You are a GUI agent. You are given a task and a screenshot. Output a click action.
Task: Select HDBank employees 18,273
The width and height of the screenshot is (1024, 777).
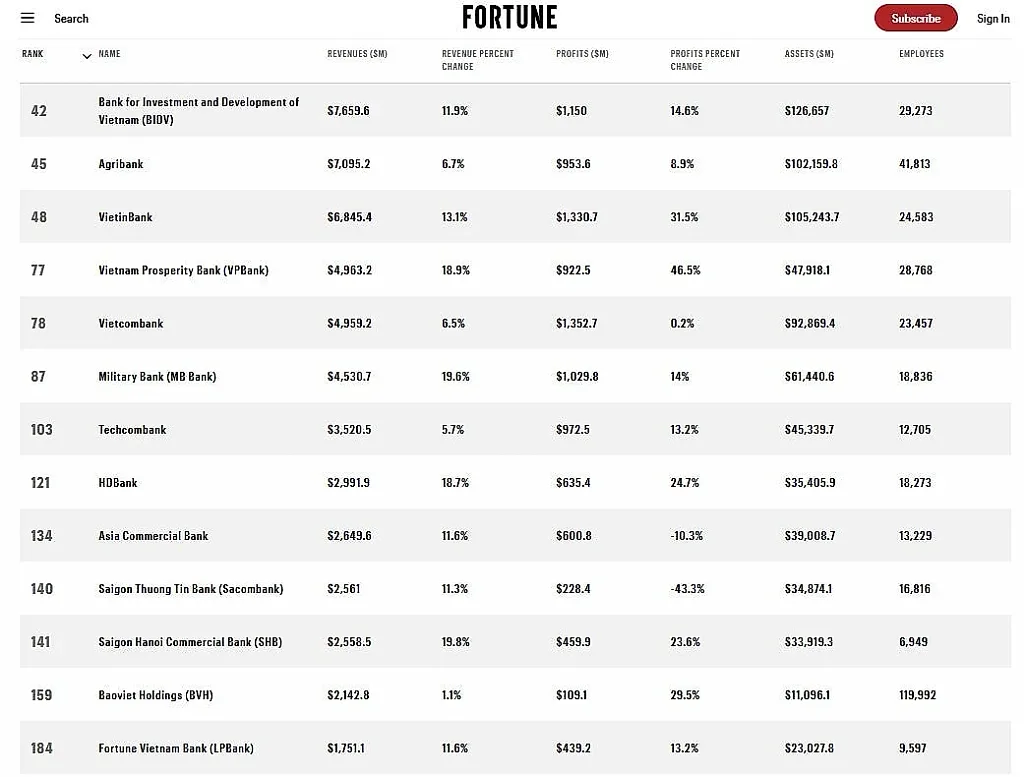[x=915, y=483]
